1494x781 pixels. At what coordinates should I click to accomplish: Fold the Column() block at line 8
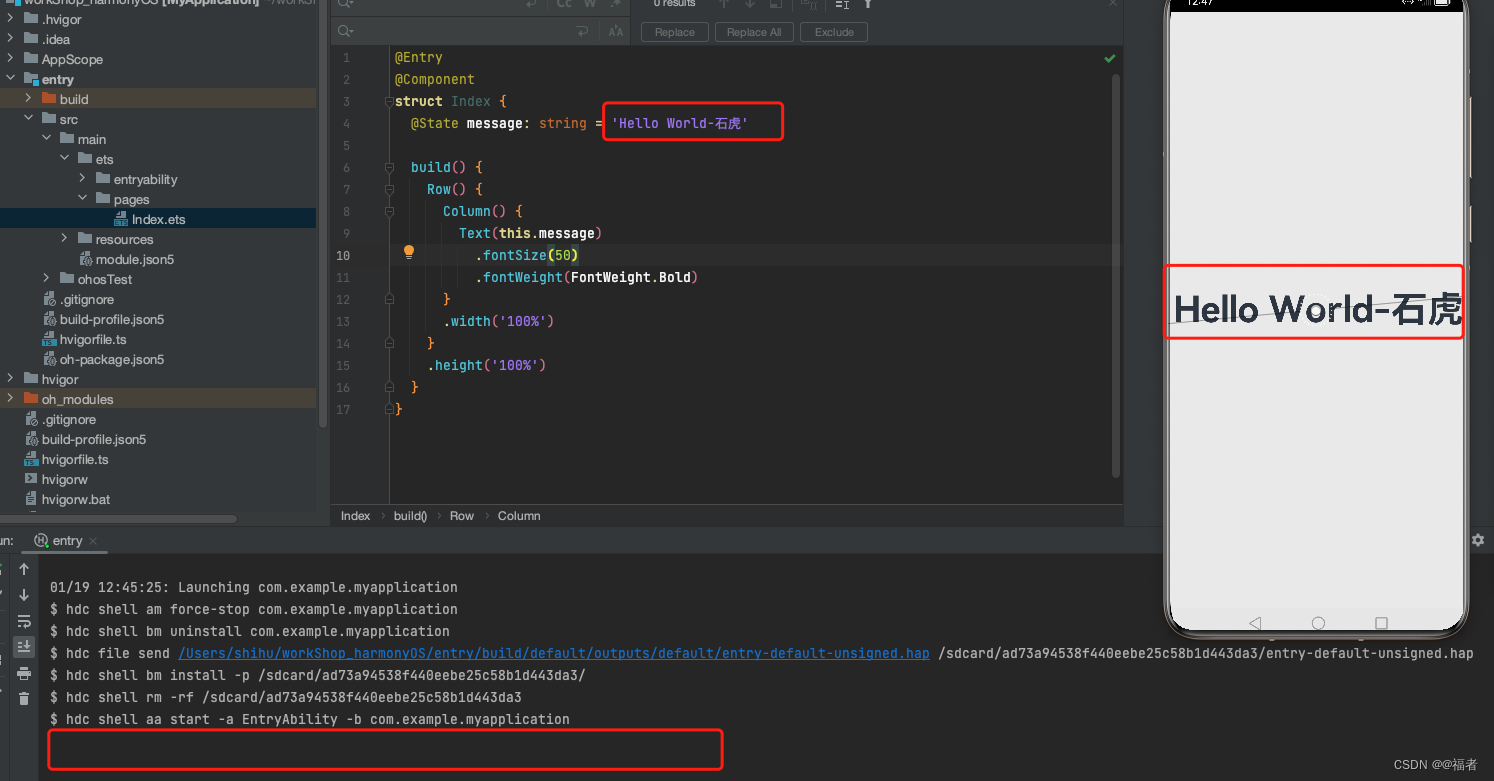pyautogui.click(x=390, y=212)
